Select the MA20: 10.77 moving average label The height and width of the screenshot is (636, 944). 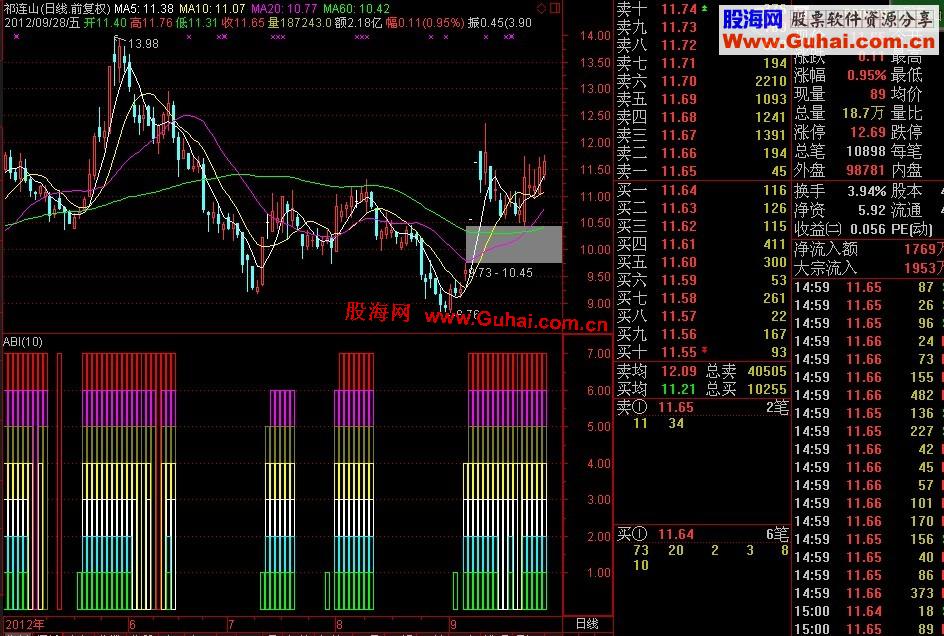(284, 8)
